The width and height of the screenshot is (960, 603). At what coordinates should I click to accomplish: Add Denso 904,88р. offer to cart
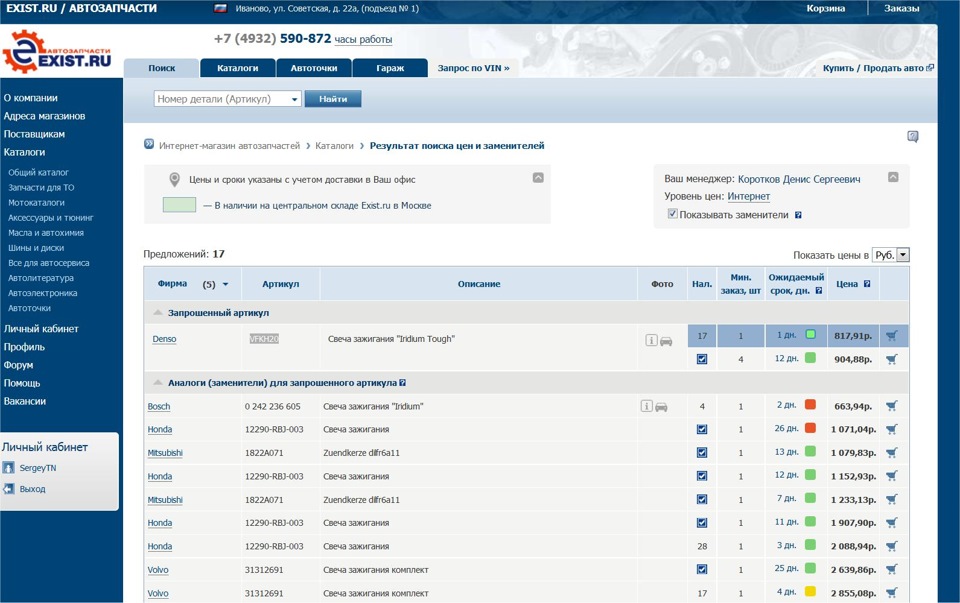[x=891, y=359]
